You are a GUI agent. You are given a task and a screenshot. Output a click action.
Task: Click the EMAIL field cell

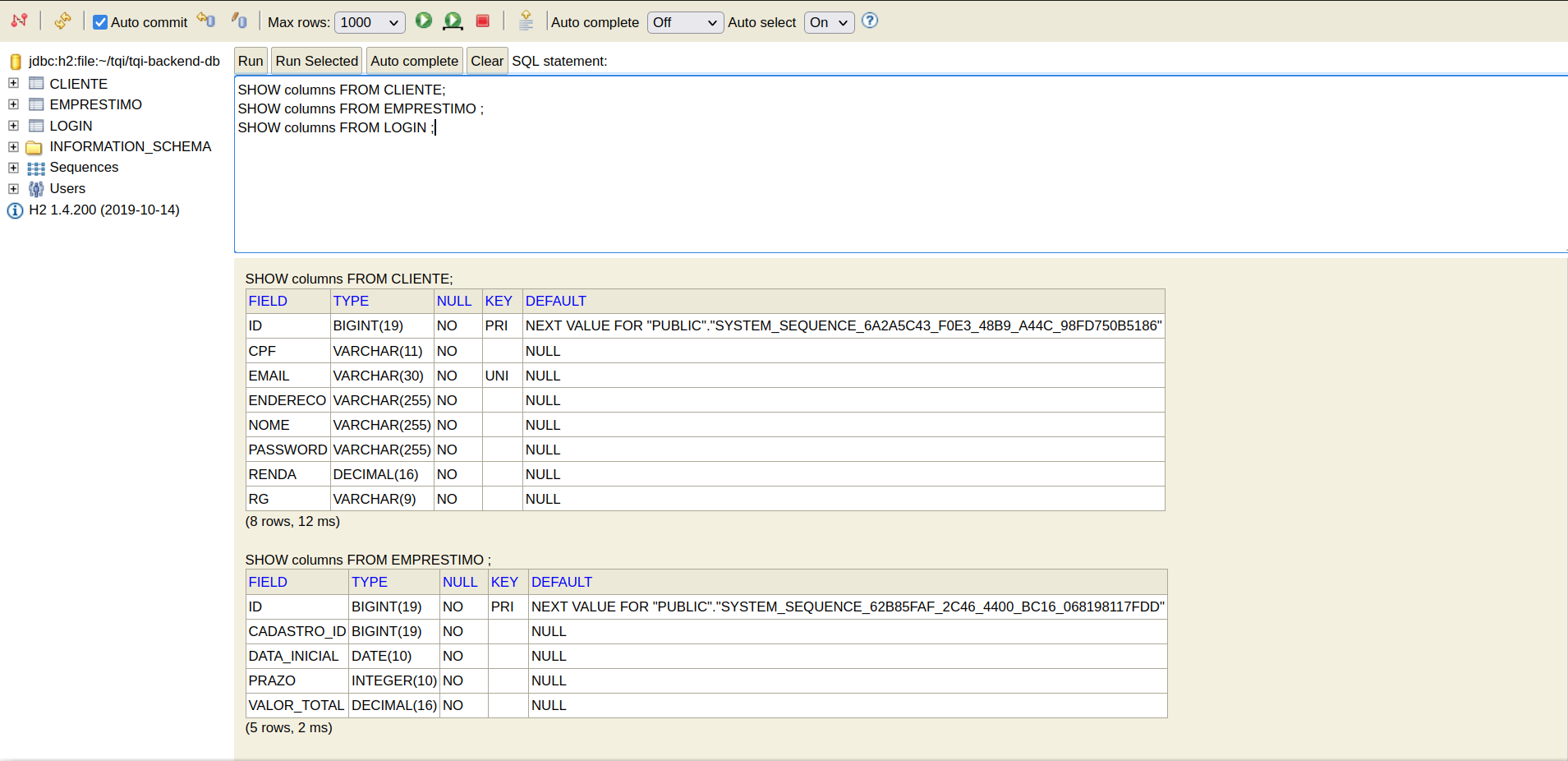pyautogui.click(x=287, y=376)
